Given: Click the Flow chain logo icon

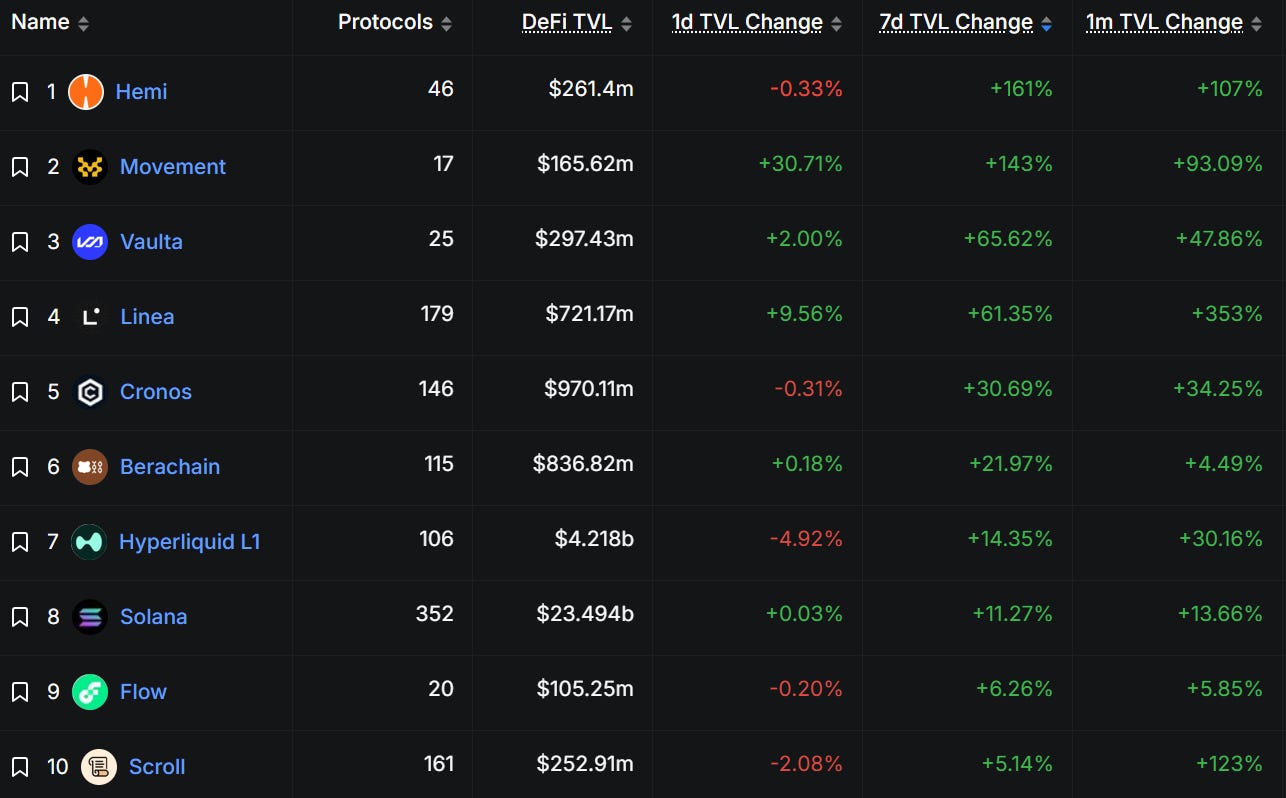Looking at the screenshot, I should tap(90, 692).
